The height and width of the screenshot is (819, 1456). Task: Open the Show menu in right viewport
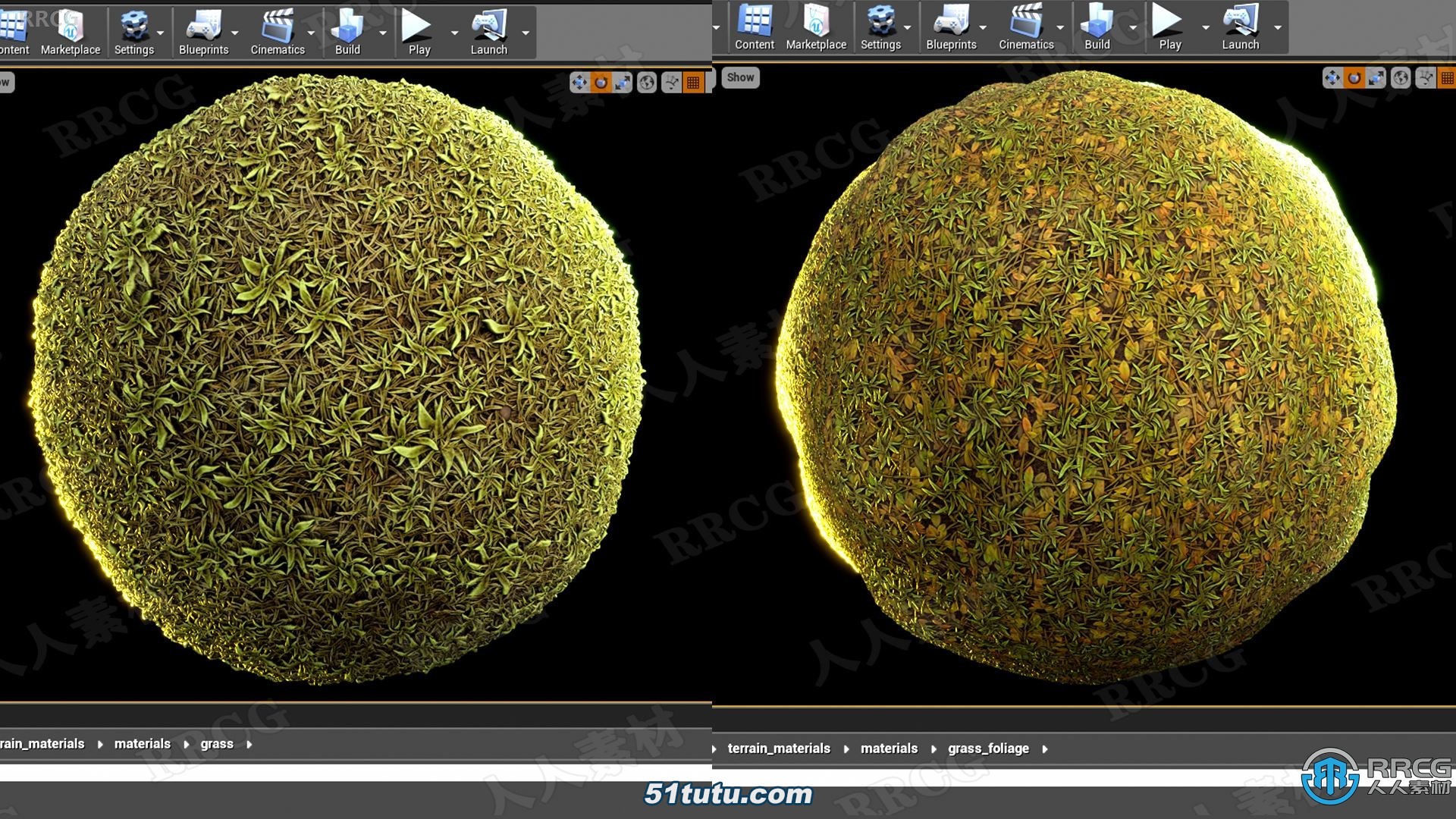(x=740, y=77)
